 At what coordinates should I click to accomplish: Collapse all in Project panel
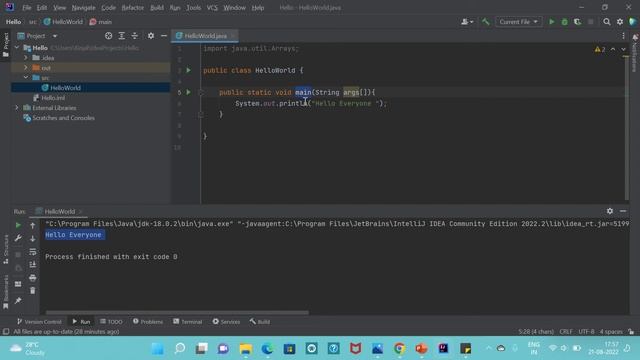135,36
